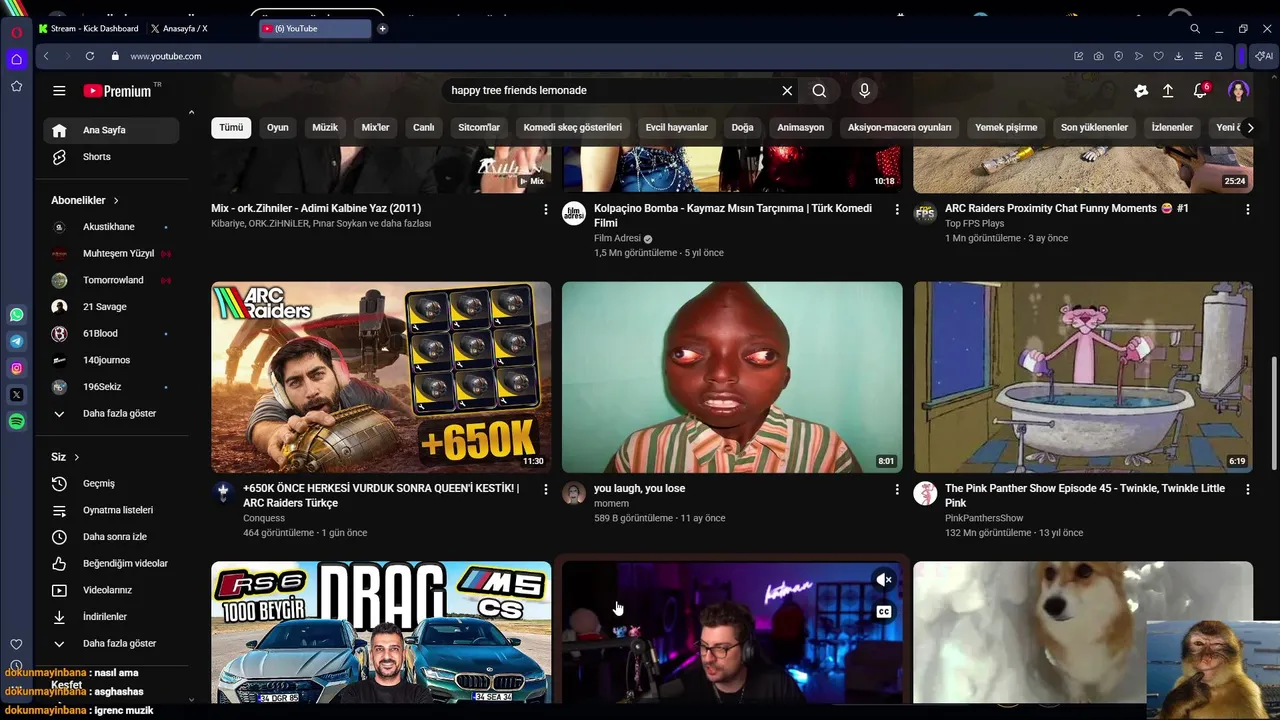Open Opera AI button in address bar
The image size is (1280, 720).
coord(1264,56)
